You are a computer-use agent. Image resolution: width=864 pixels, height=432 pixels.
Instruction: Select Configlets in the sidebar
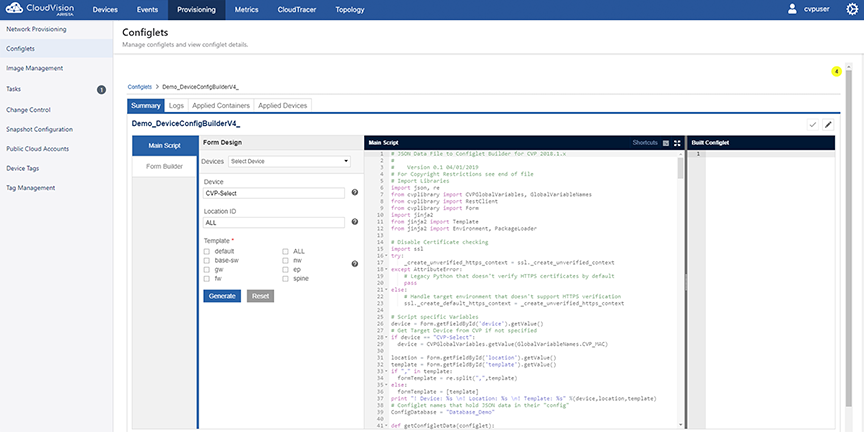56,48
